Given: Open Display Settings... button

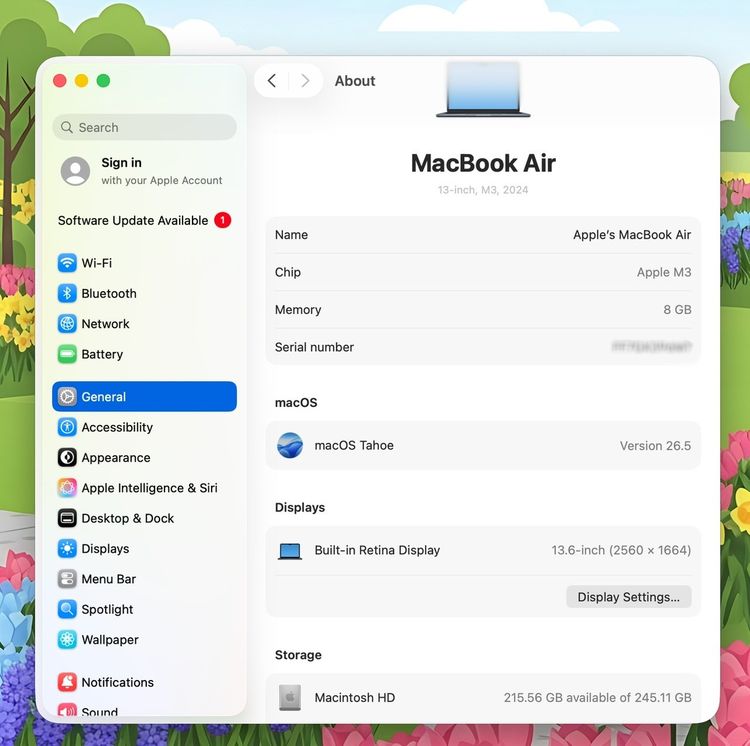Looking at the screenshot, I should [x=629, y=597].
